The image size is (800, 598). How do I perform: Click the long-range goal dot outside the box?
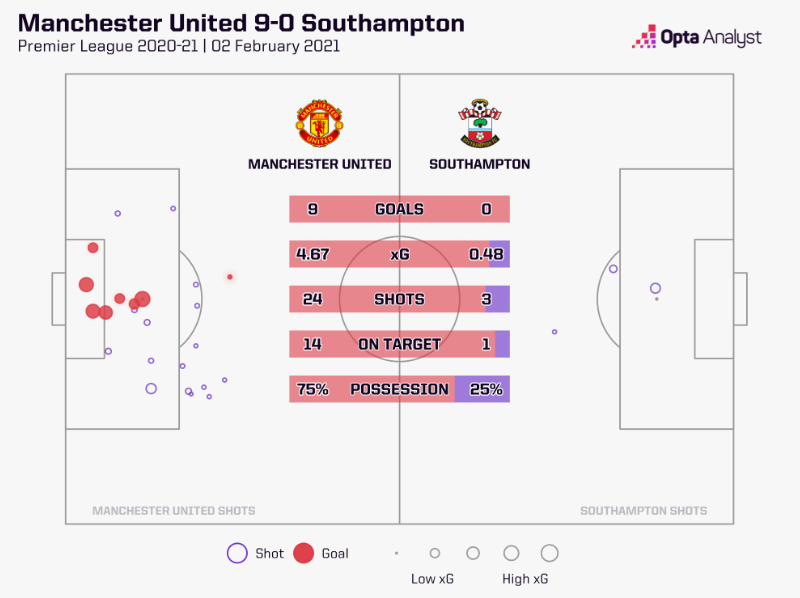230,277
